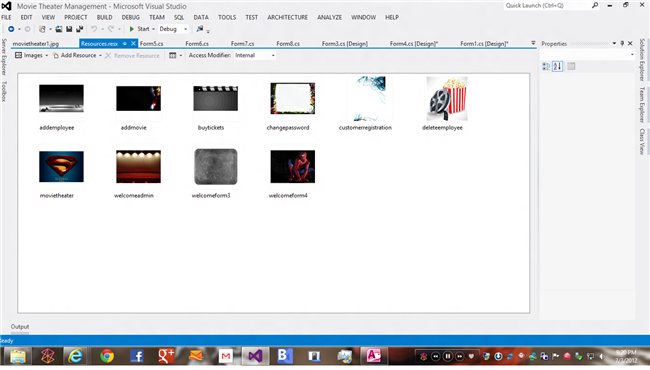Screen dimensions: 650x370
Task: Launch Google Chrome from the taskbar
Action: [x=107, y=356]
